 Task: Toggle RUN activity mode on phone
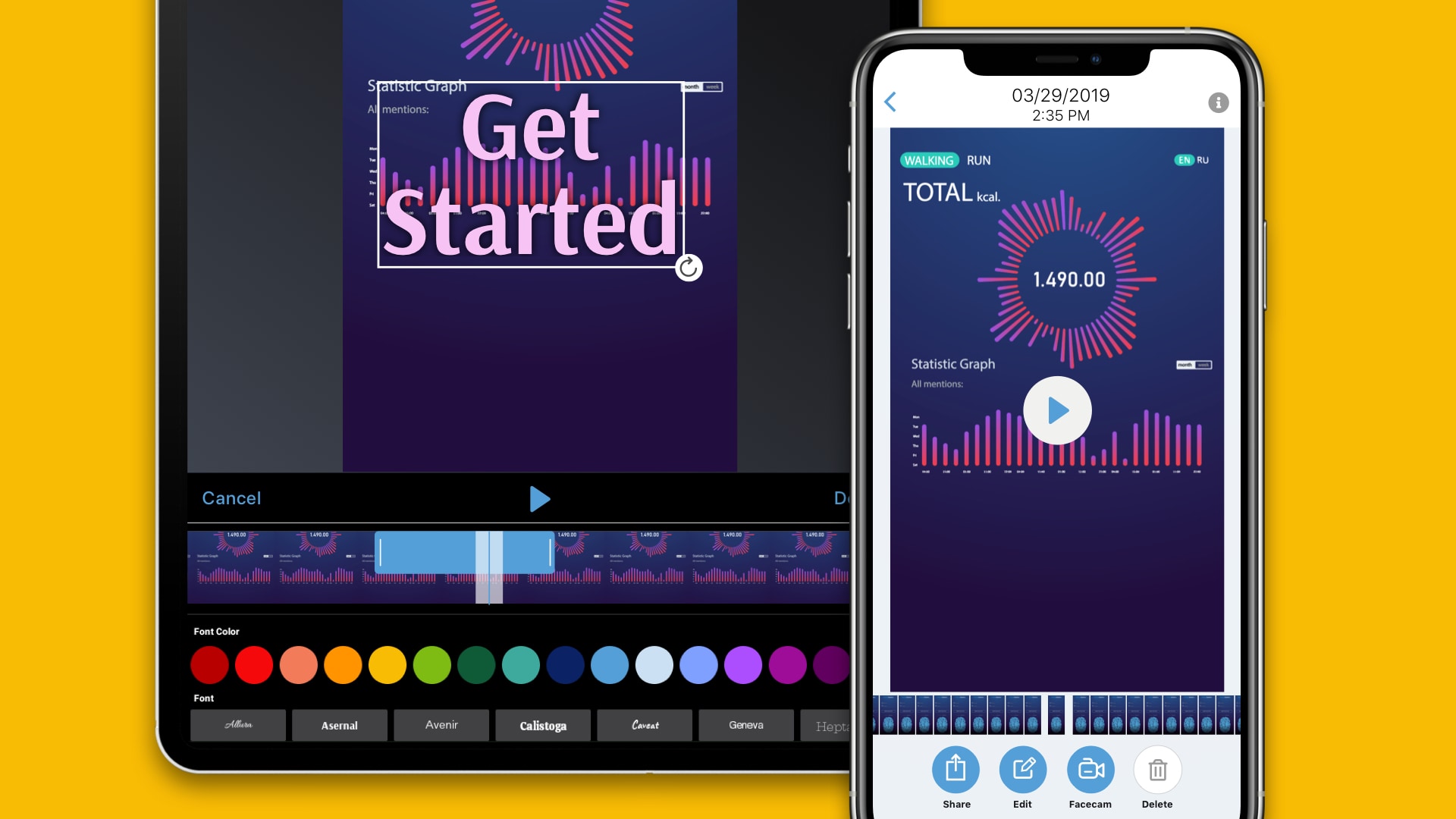click(980, 159)
